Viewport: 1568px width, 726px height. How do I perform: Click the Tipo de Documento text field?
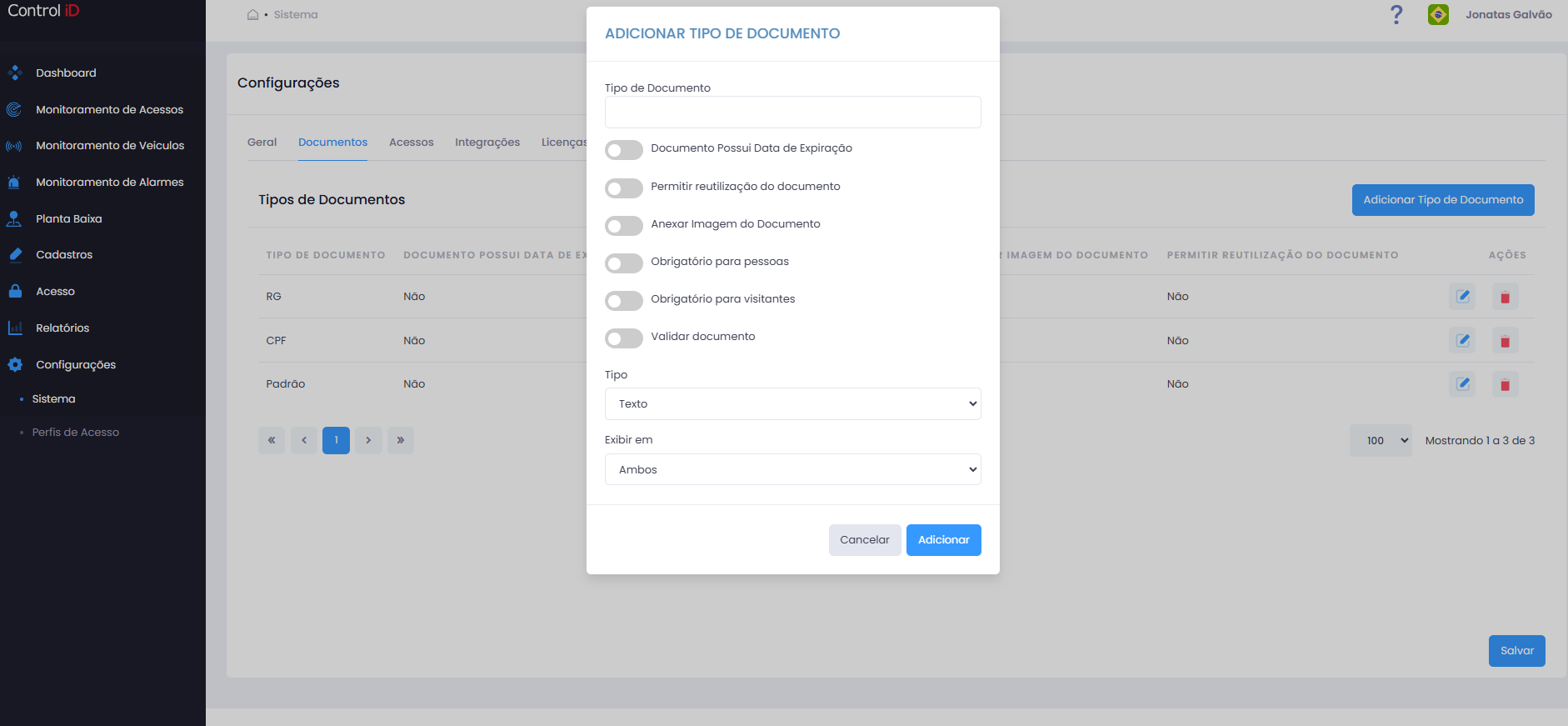(792, 112)
